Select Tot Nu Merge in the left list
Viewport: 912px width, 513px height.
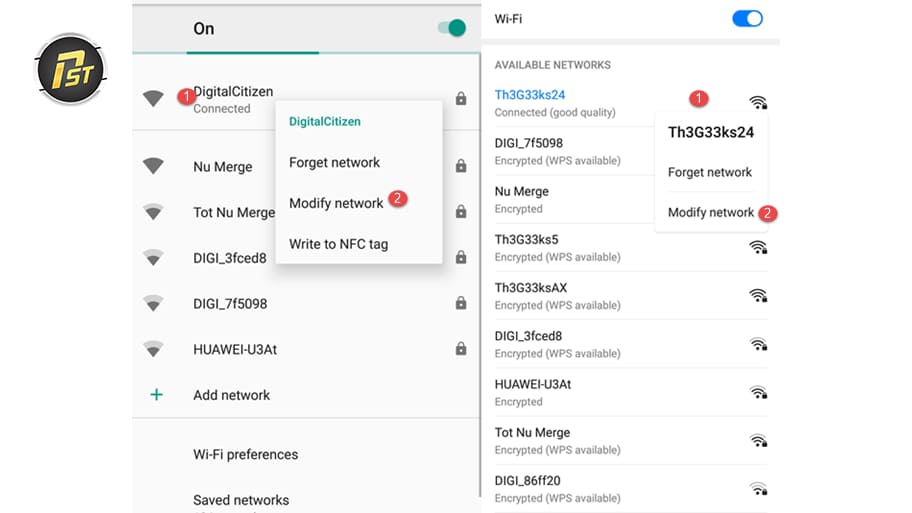click(234, 212)
